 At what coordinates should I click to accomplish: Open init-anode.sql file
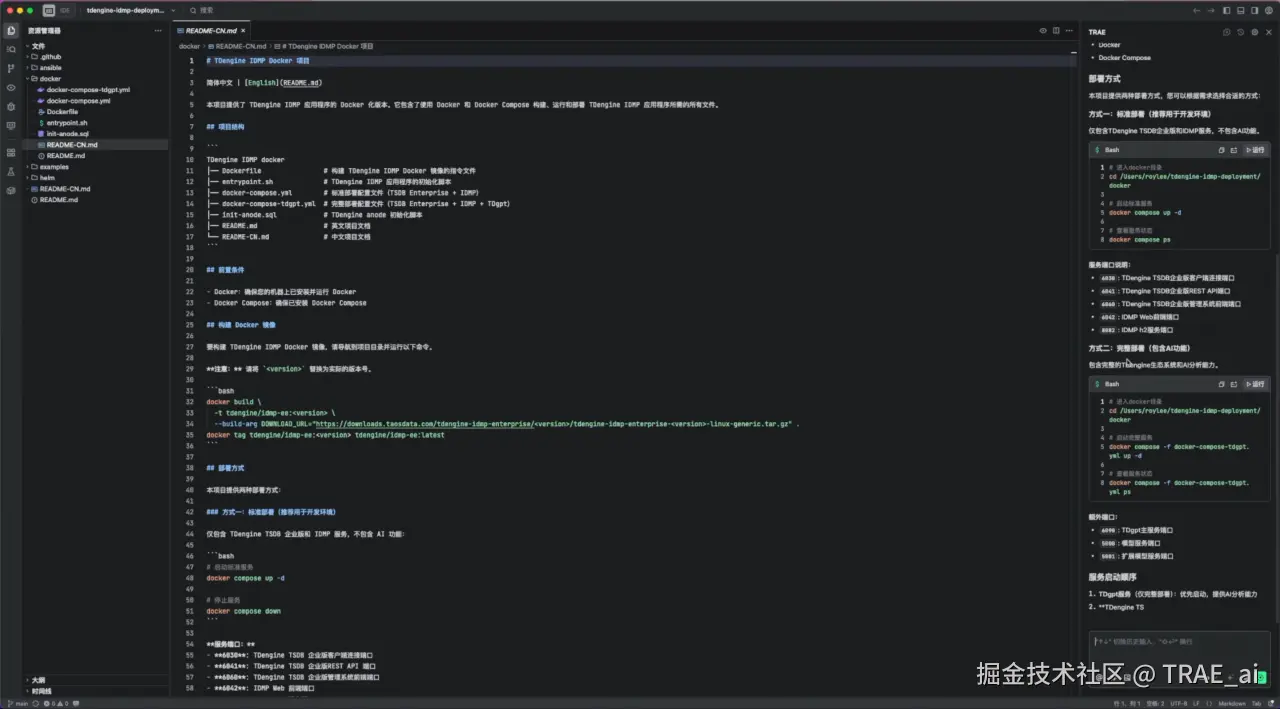67,133
